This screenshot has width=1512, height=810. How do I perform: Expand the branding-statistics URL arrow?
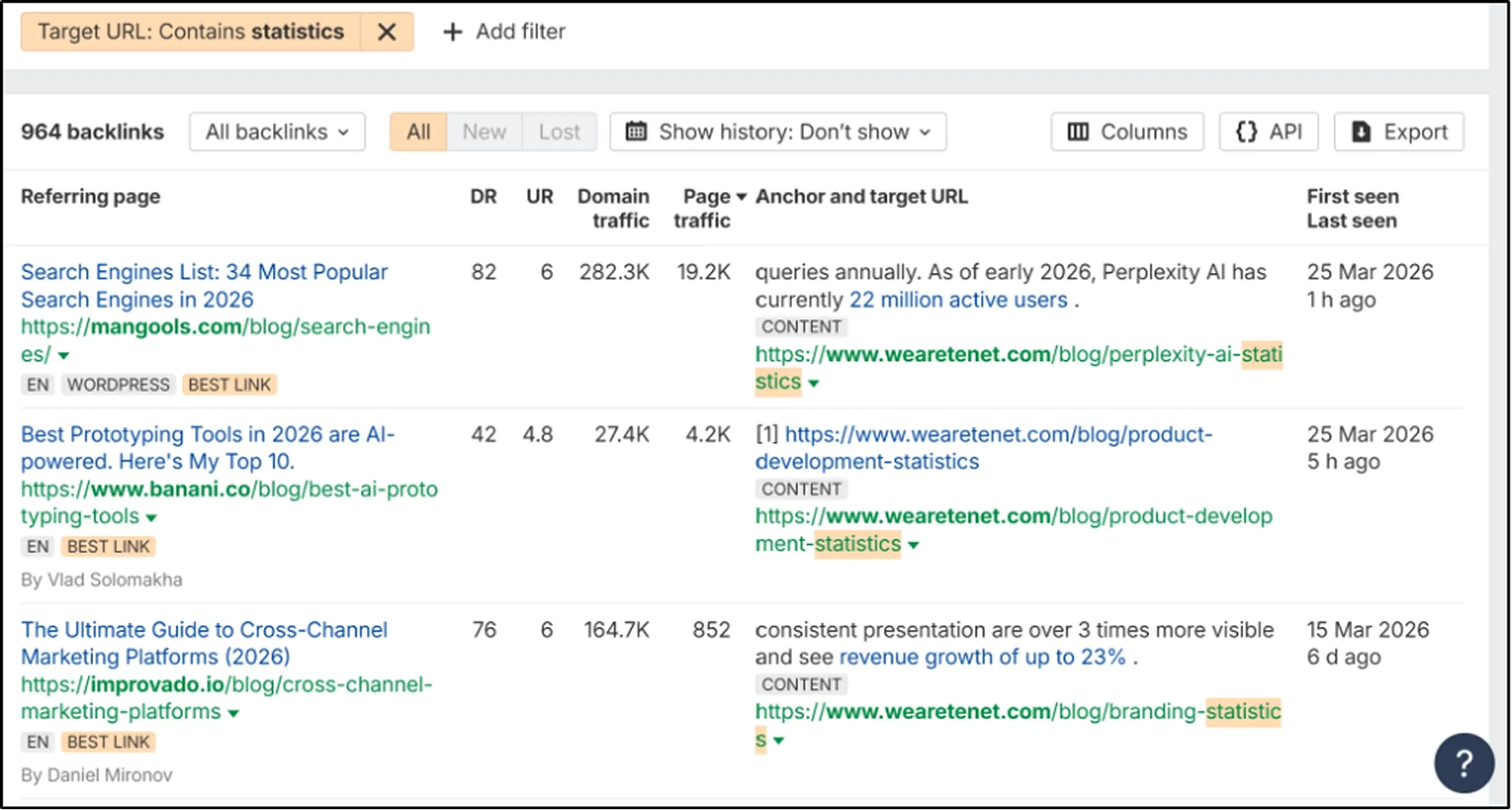coord(779,741)
